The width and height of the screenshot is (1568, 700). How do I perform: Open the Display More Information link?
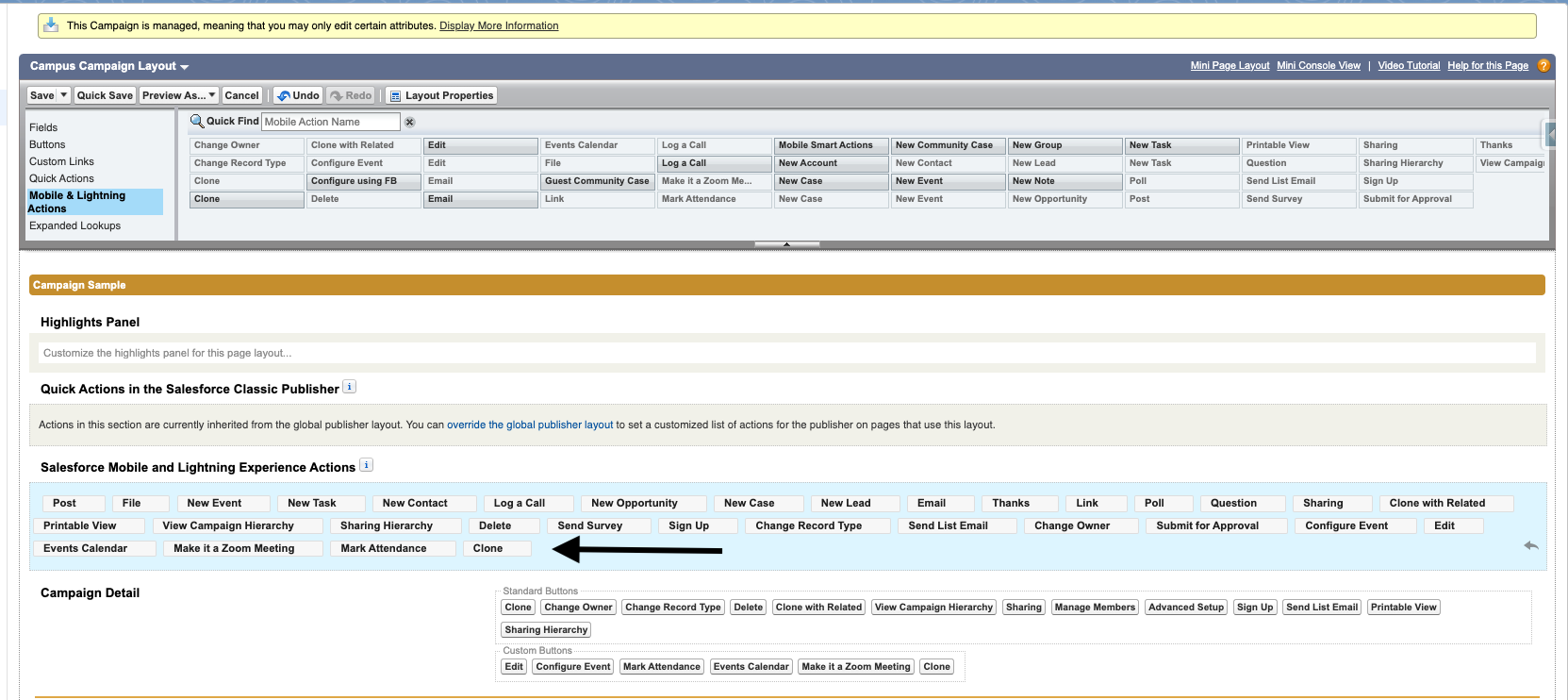coord(498,25)
